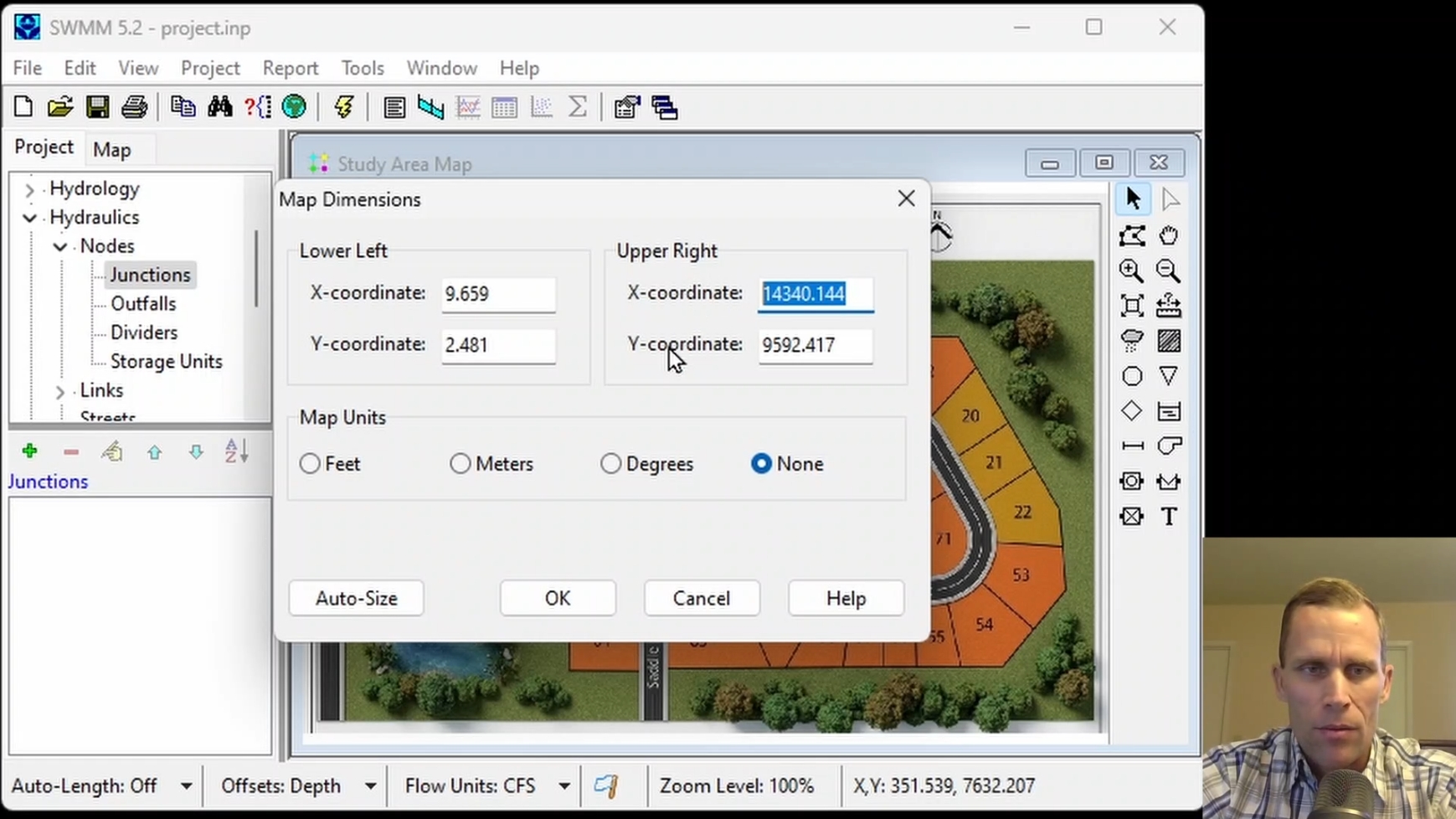Viewport: 1456px width, 819px height.
Task: Open the Project menu
Action: (210, 68)
